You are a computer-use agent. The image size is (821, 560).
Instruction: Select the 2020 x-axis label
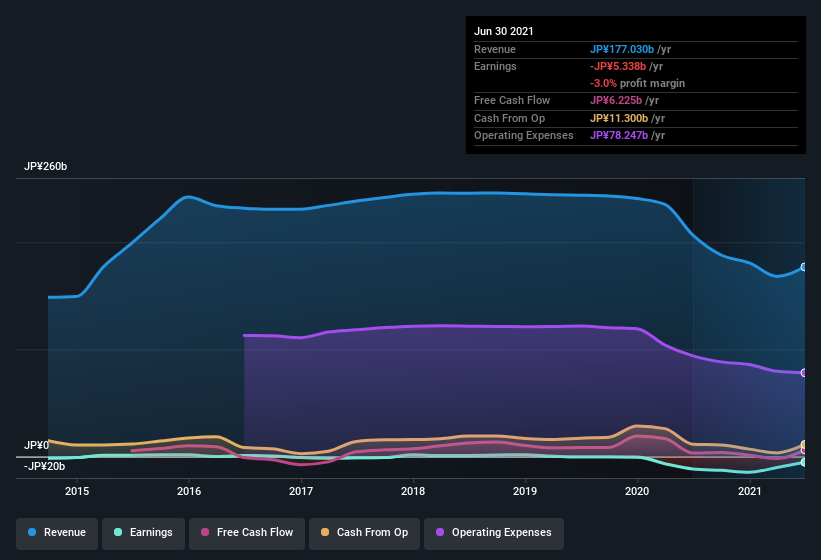coord(637,491)
